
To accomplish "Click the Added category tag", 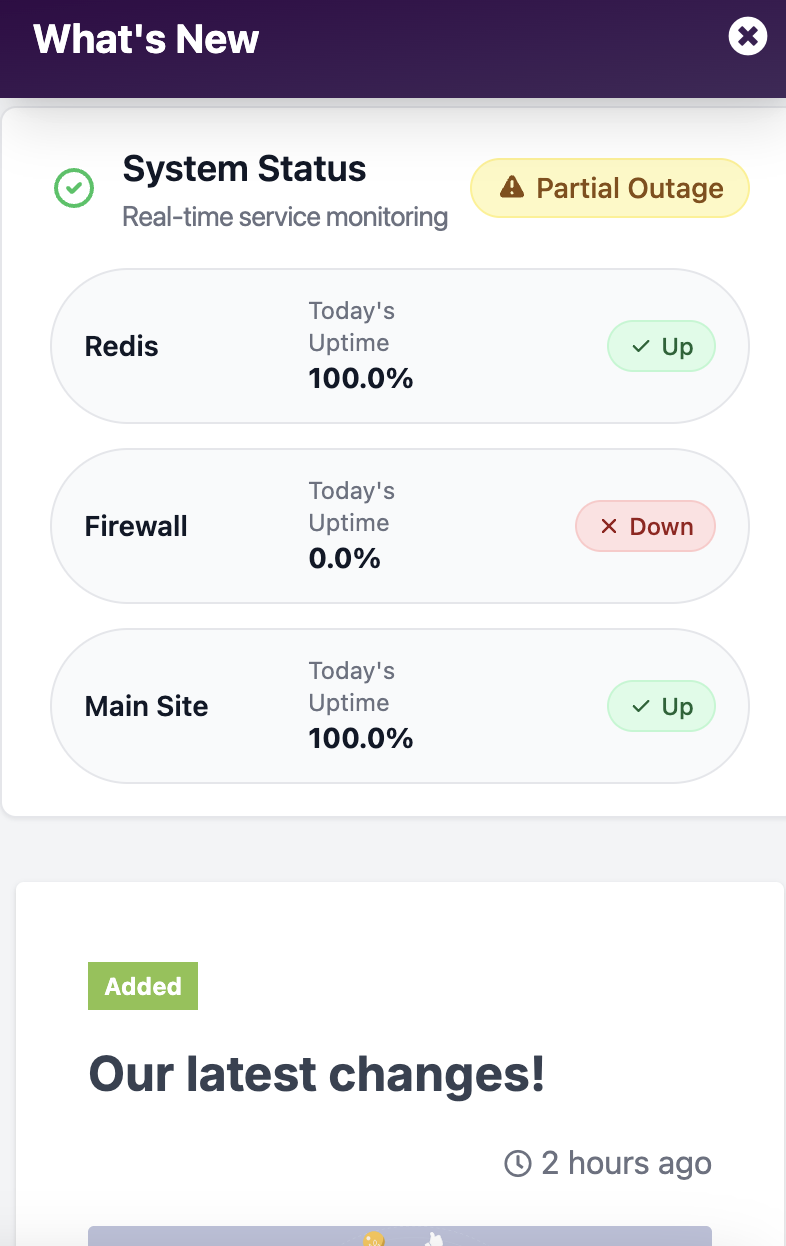I will [x=142, y=986].
